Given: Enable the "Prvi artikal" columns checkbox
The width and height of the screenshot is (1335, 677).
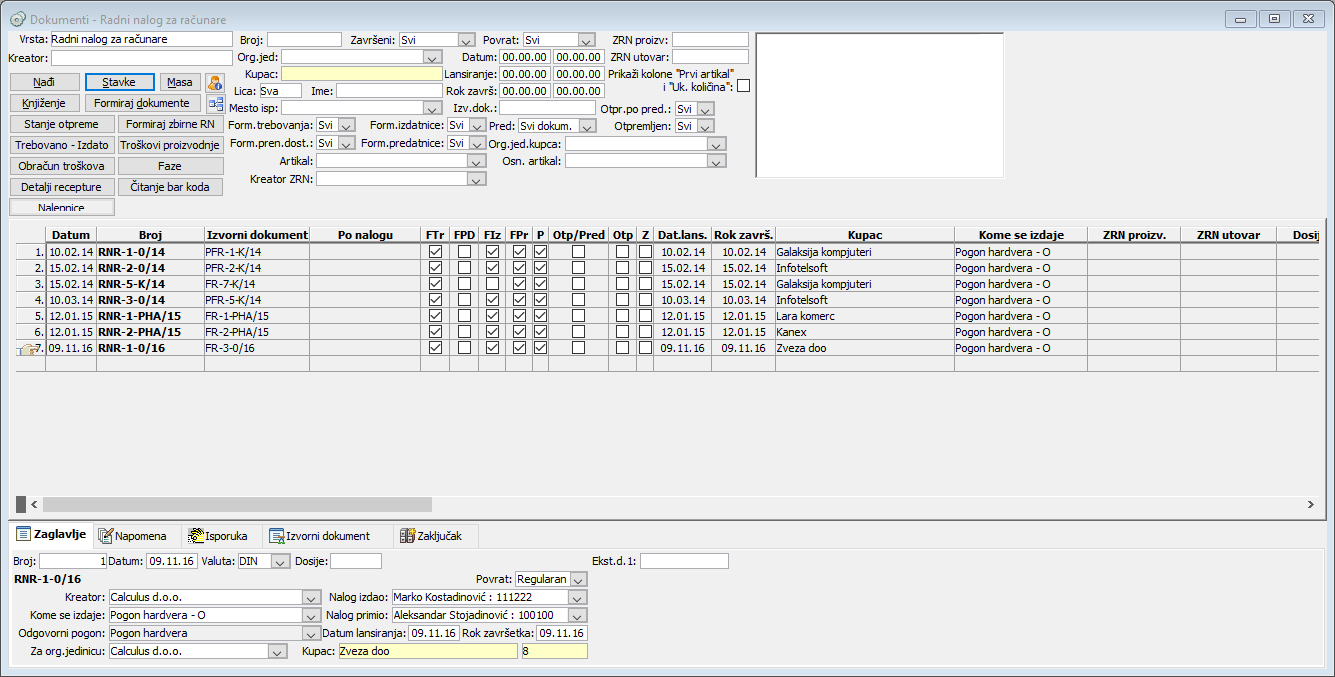Looking at the screenshot, I should 743,86.
